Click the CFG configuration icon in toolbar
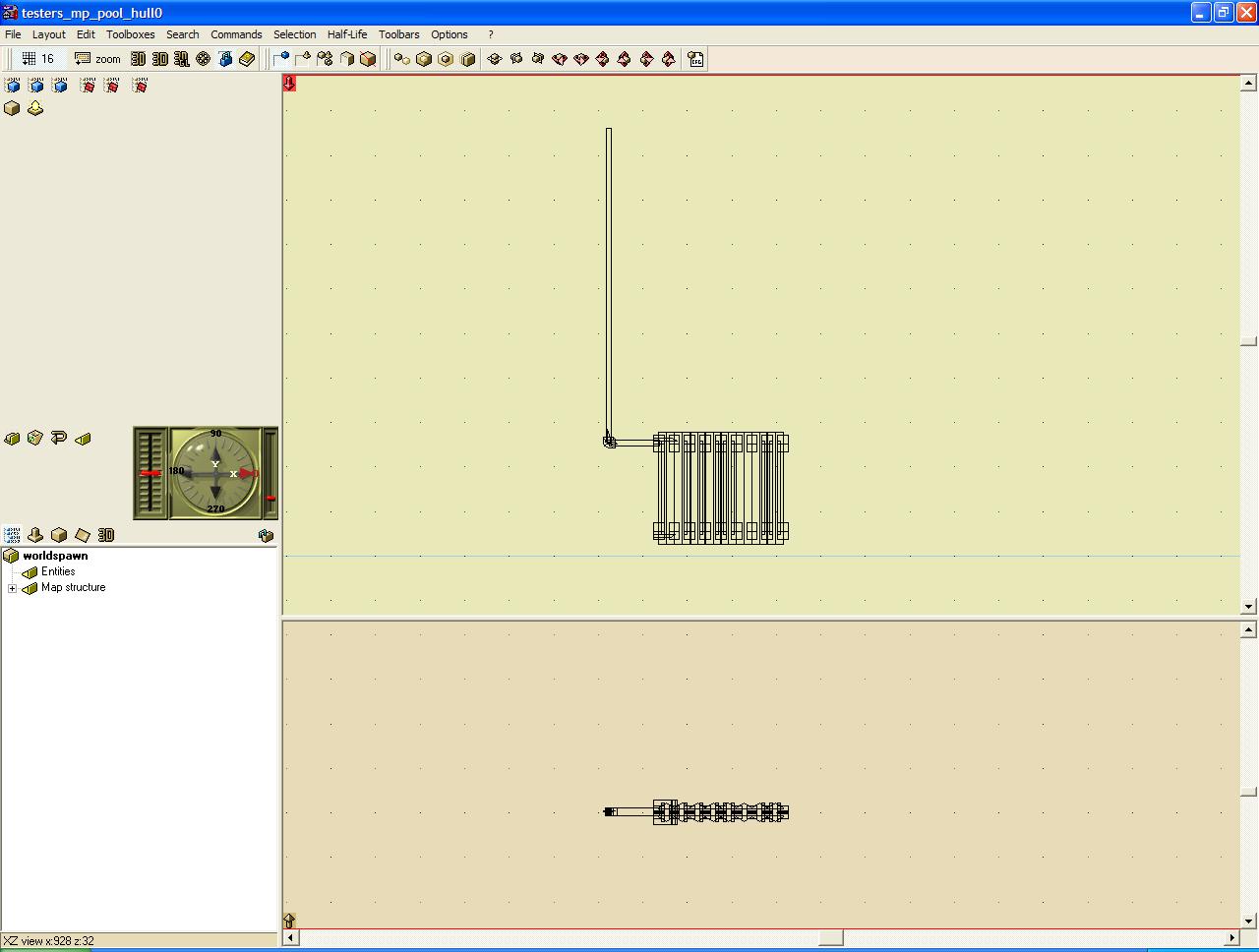Viewport: 1259px width, 952px height. [695, 59]
